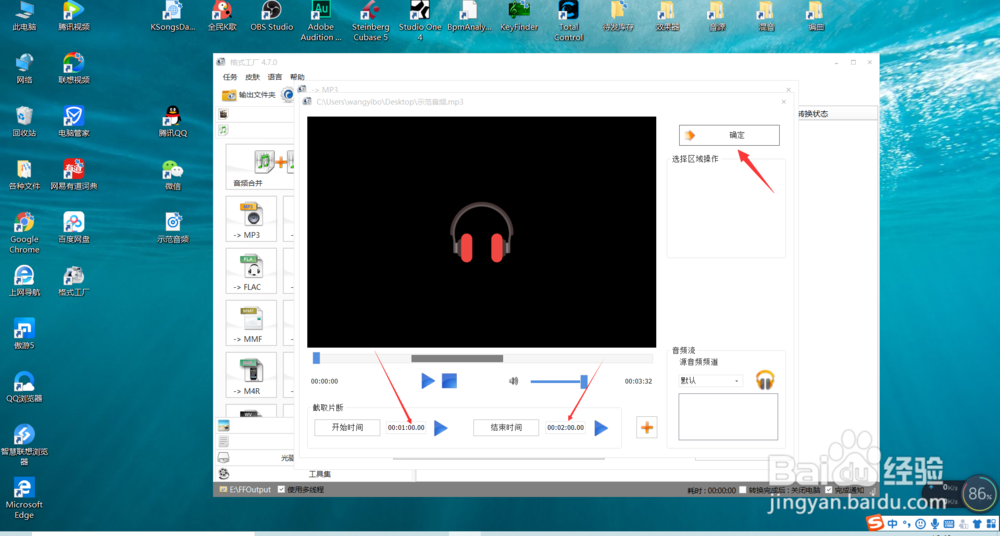This screenshot has height=536, width=1000.
Task: Expand the picture category tab
Action: click(x=224, y=426)
